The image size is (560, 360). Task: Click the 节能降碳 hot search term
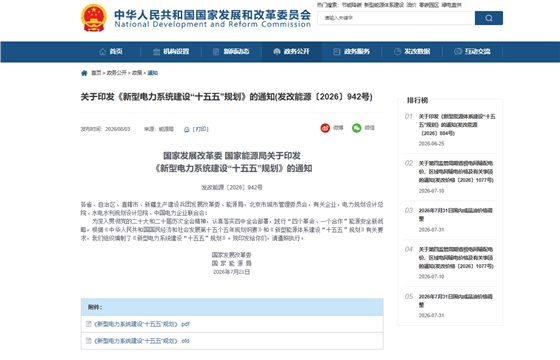click(351, 5)
